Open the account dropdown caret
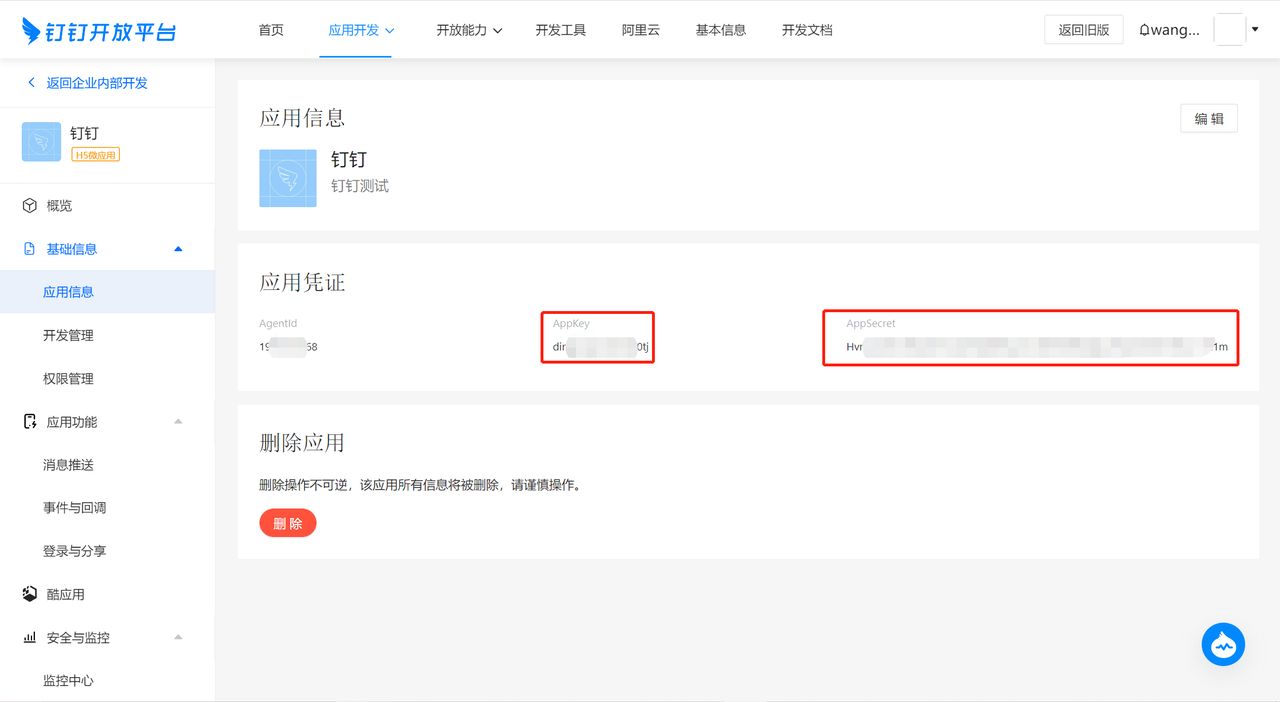The height and width of the screenshot is (702, 1280). (1255, 29)
